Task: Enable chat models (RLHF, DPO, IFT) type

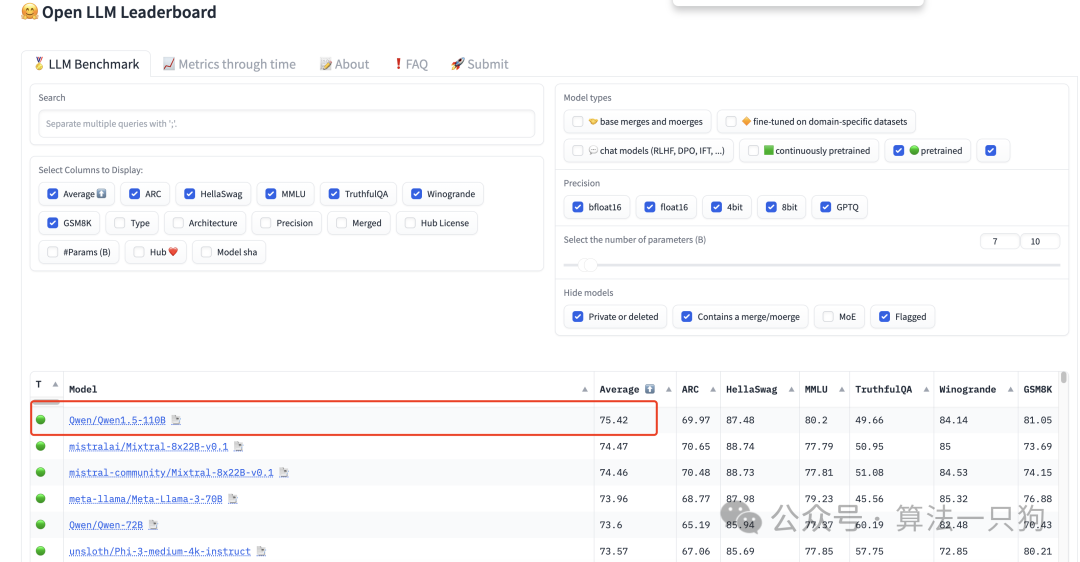Action: point(578,150)
